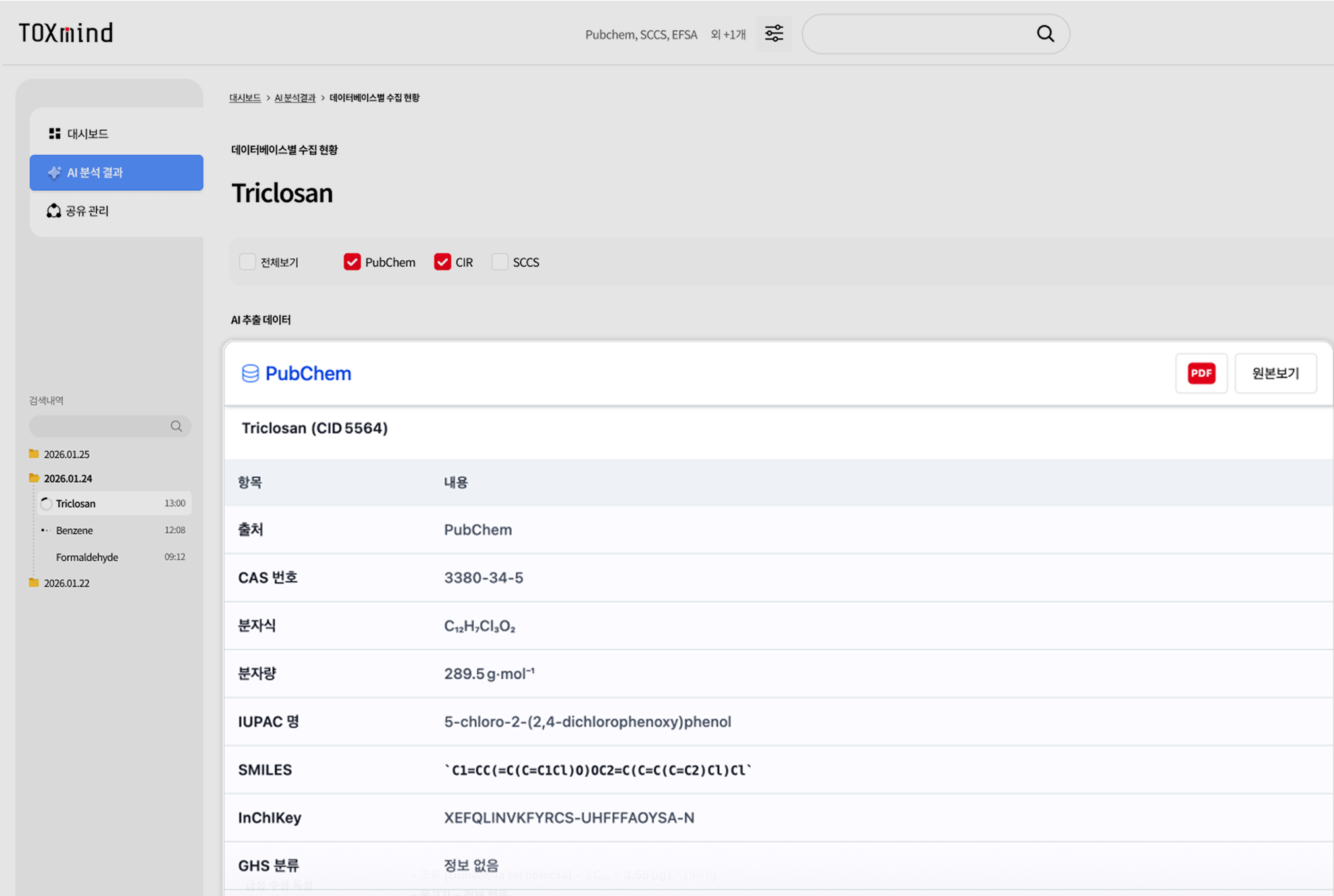Click the 2026.01.22 folder icon
The width and height of the screenshot is (1334, 896).
[34, 582]
